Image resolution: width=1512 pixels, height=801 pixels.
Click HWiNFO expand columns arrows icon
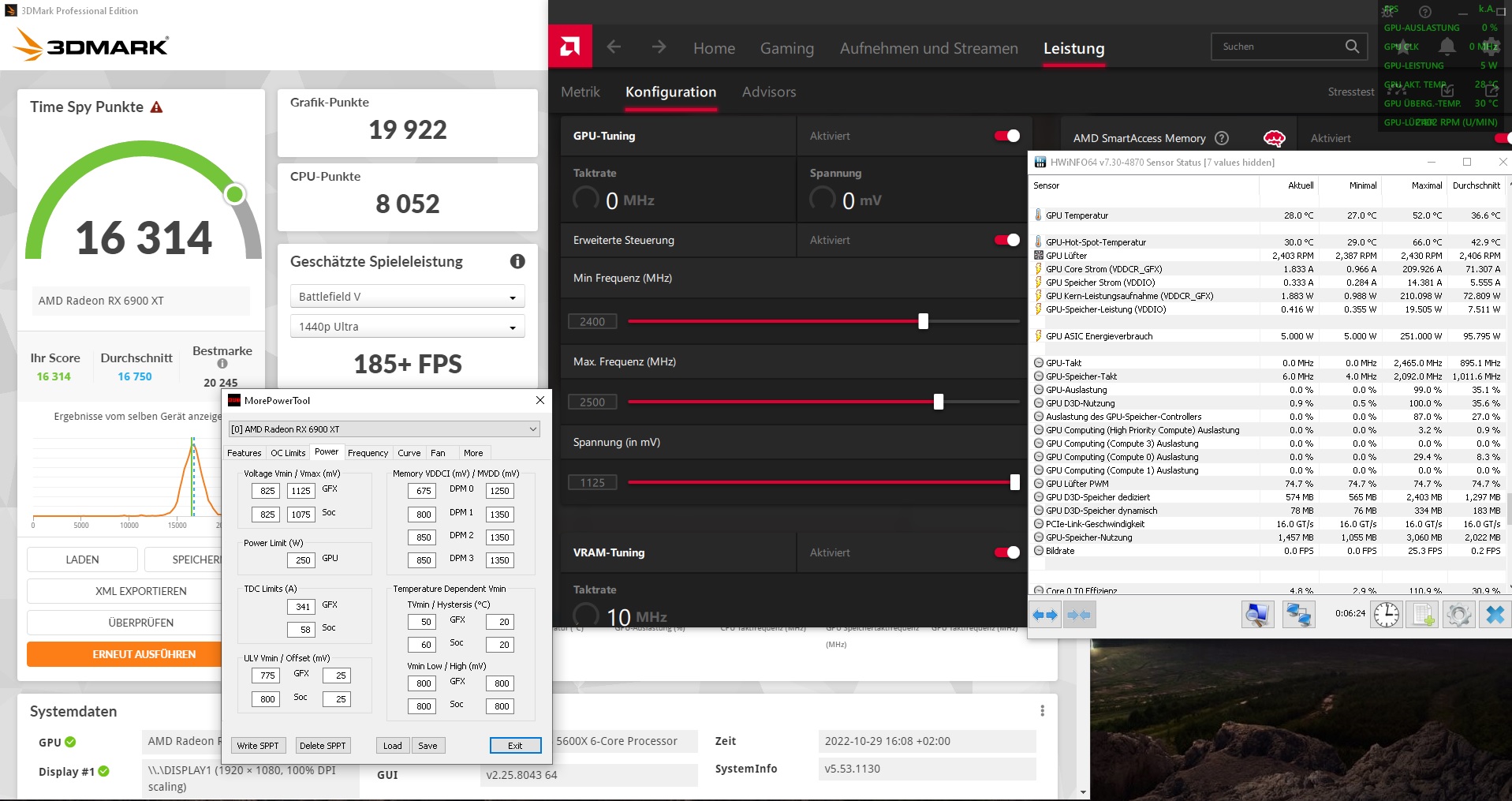click(1045, 615)
